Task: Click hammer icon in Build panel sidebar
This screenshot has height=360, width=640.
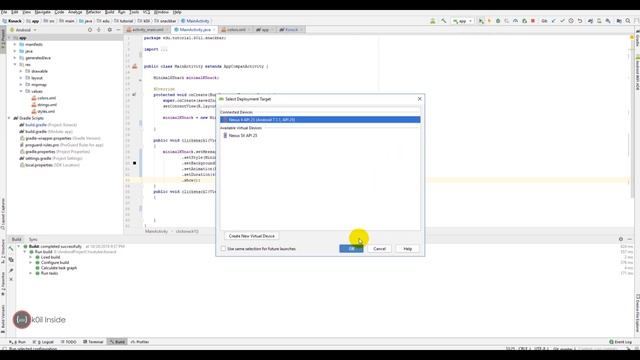Action: (11, 249)
